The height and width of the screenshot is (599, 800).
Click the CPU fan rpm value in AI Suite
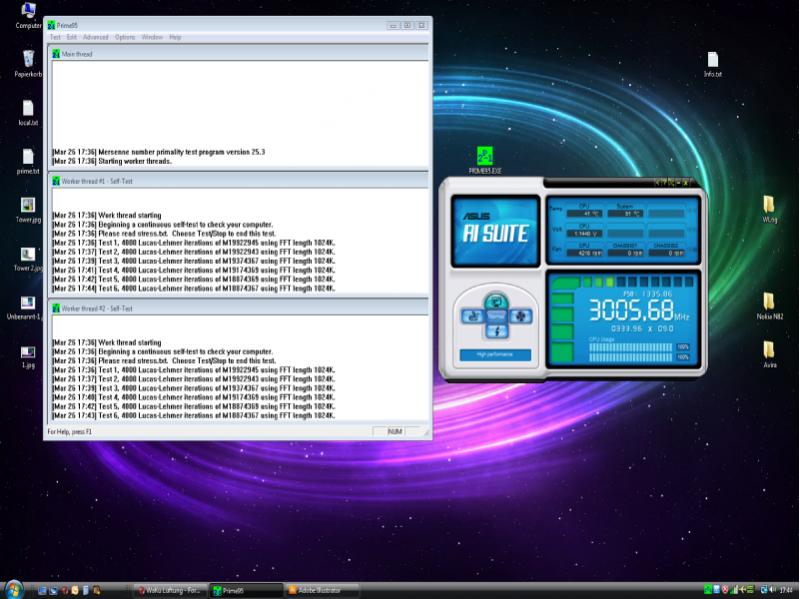tap(585, 253)
